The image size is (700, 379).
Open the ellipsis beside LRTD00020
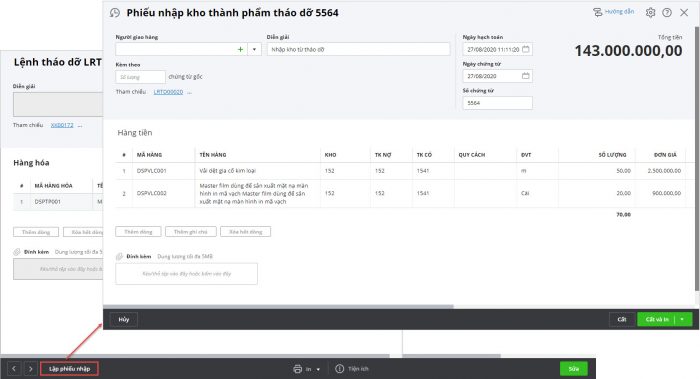coord(189,92)
